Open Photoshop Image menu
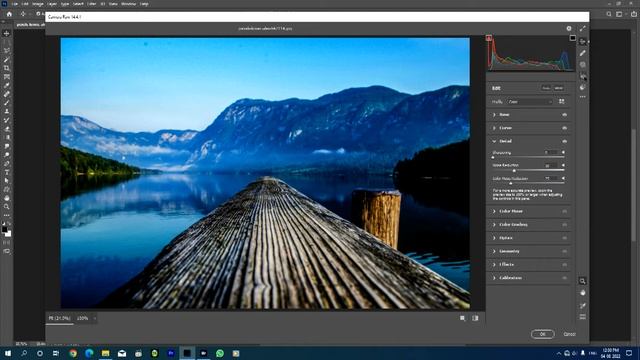The image size is (640, 360). [x=38, y=4]
